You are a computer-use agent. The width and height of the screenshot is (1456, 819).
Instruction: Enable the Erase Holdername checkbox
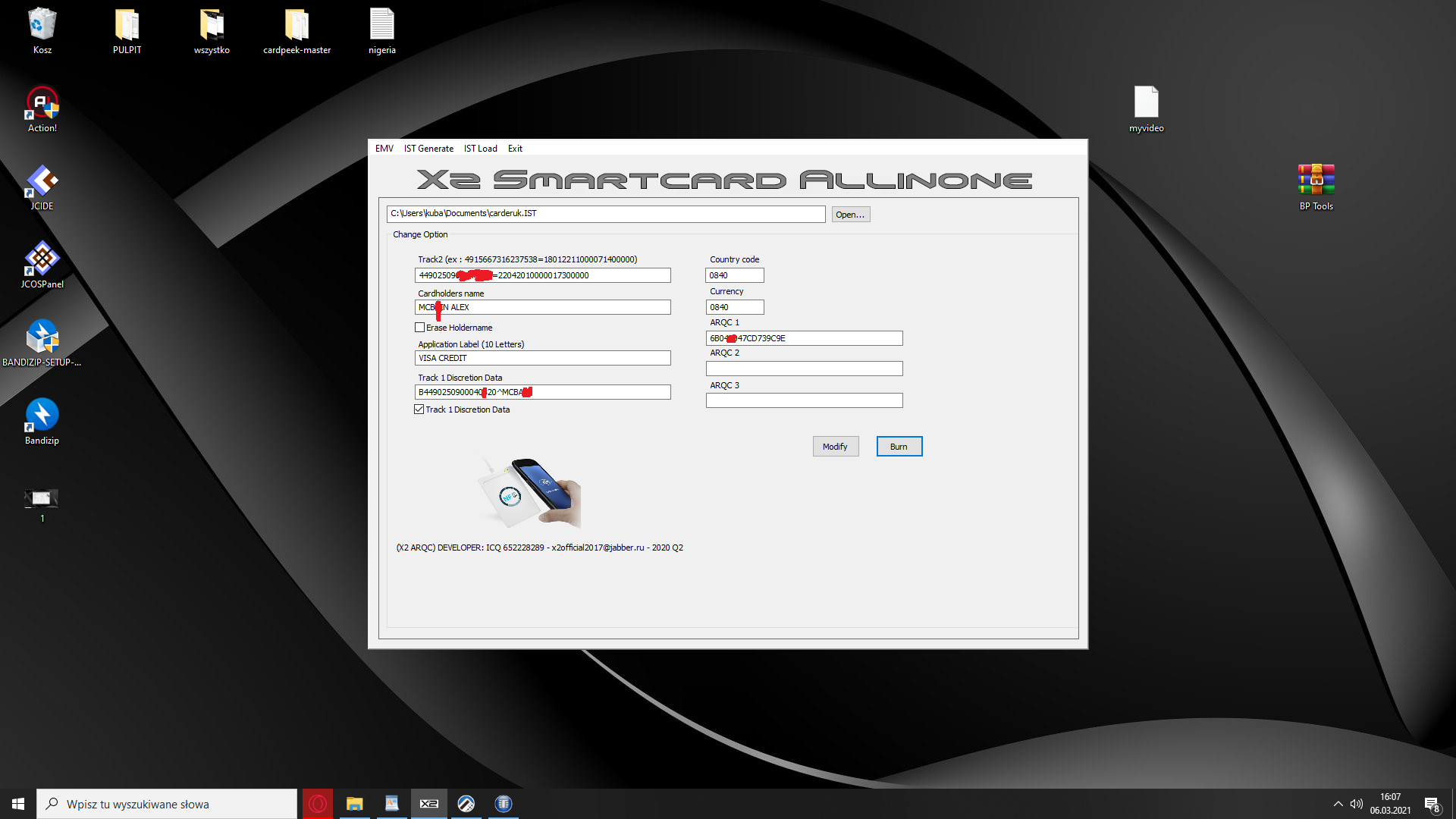coord(419,328)
